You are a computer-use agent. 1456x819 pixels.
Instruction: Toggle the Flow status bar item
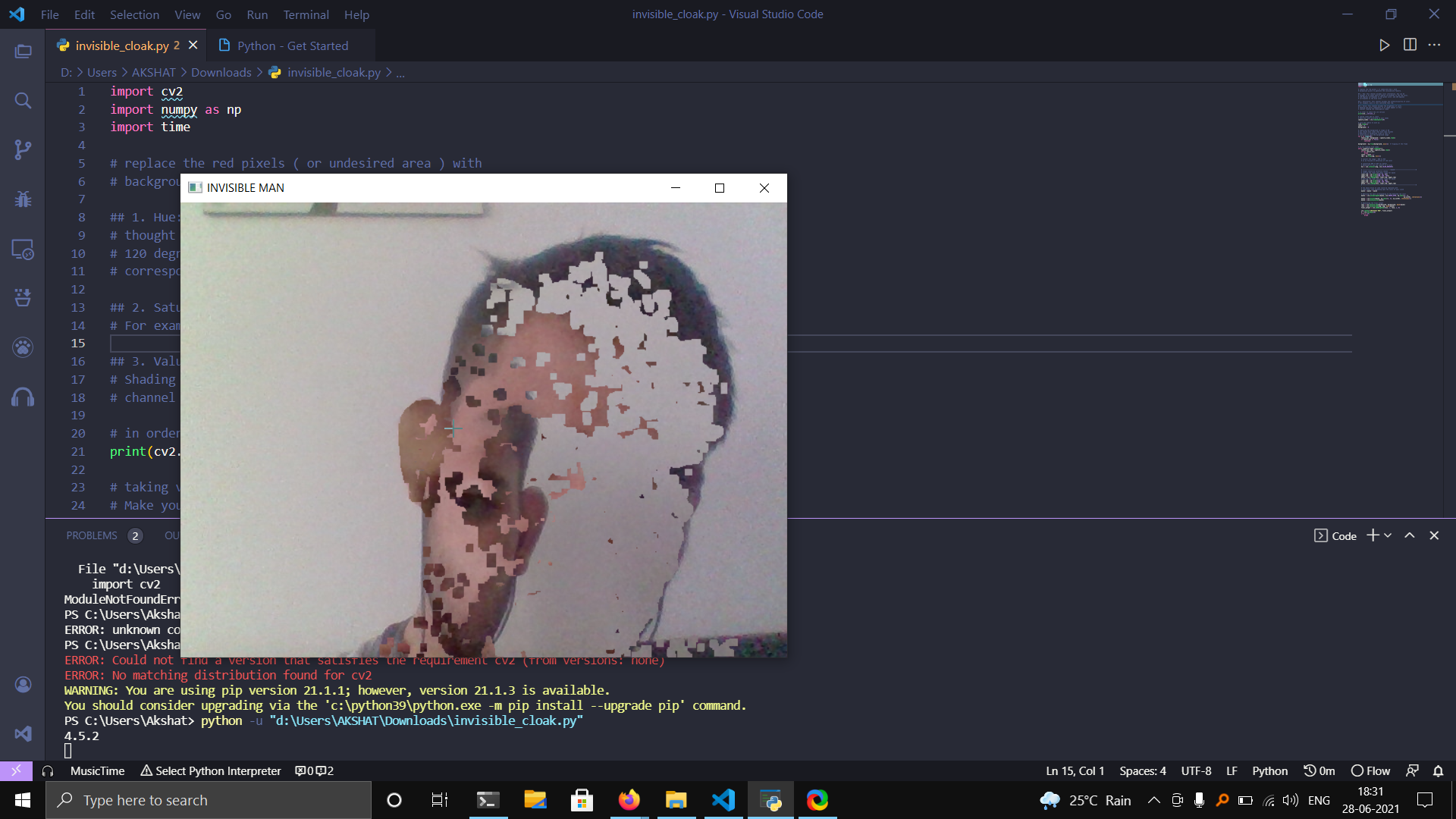(x=1370, y=770)
